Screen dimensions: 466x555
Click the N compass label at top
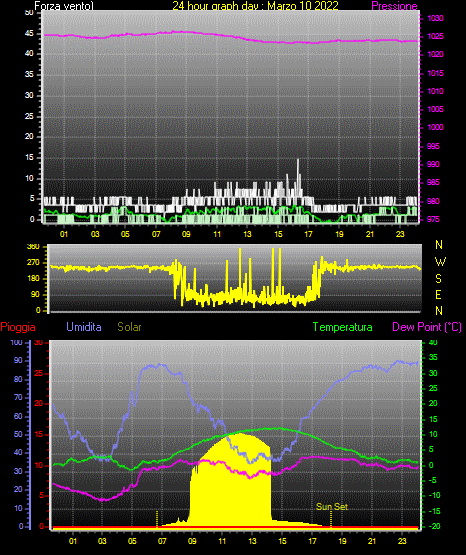[x=439, y=245]
